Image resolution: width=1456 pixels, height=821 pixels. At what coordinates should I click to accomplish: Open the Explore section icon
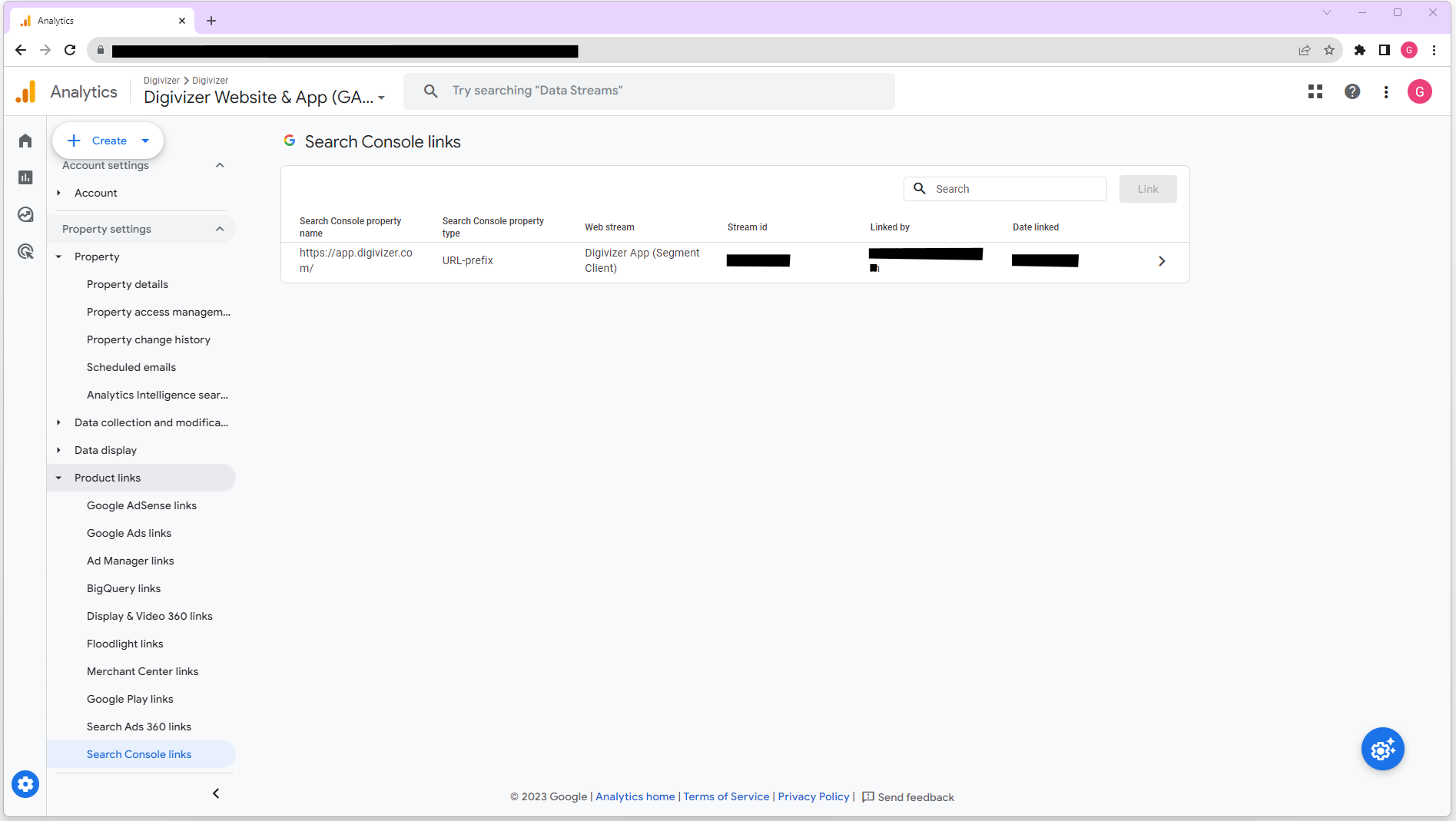25,215
